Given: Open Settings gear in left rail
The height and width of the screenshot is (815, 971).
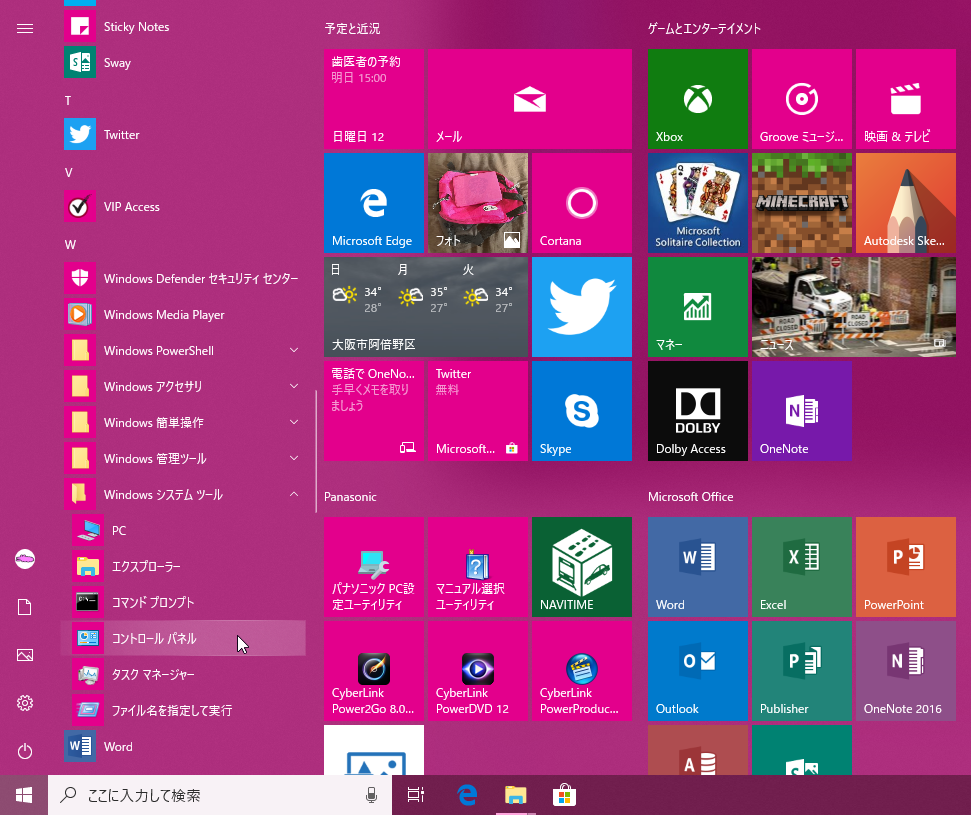Looking at the screenshot, I should pos(25,703).
